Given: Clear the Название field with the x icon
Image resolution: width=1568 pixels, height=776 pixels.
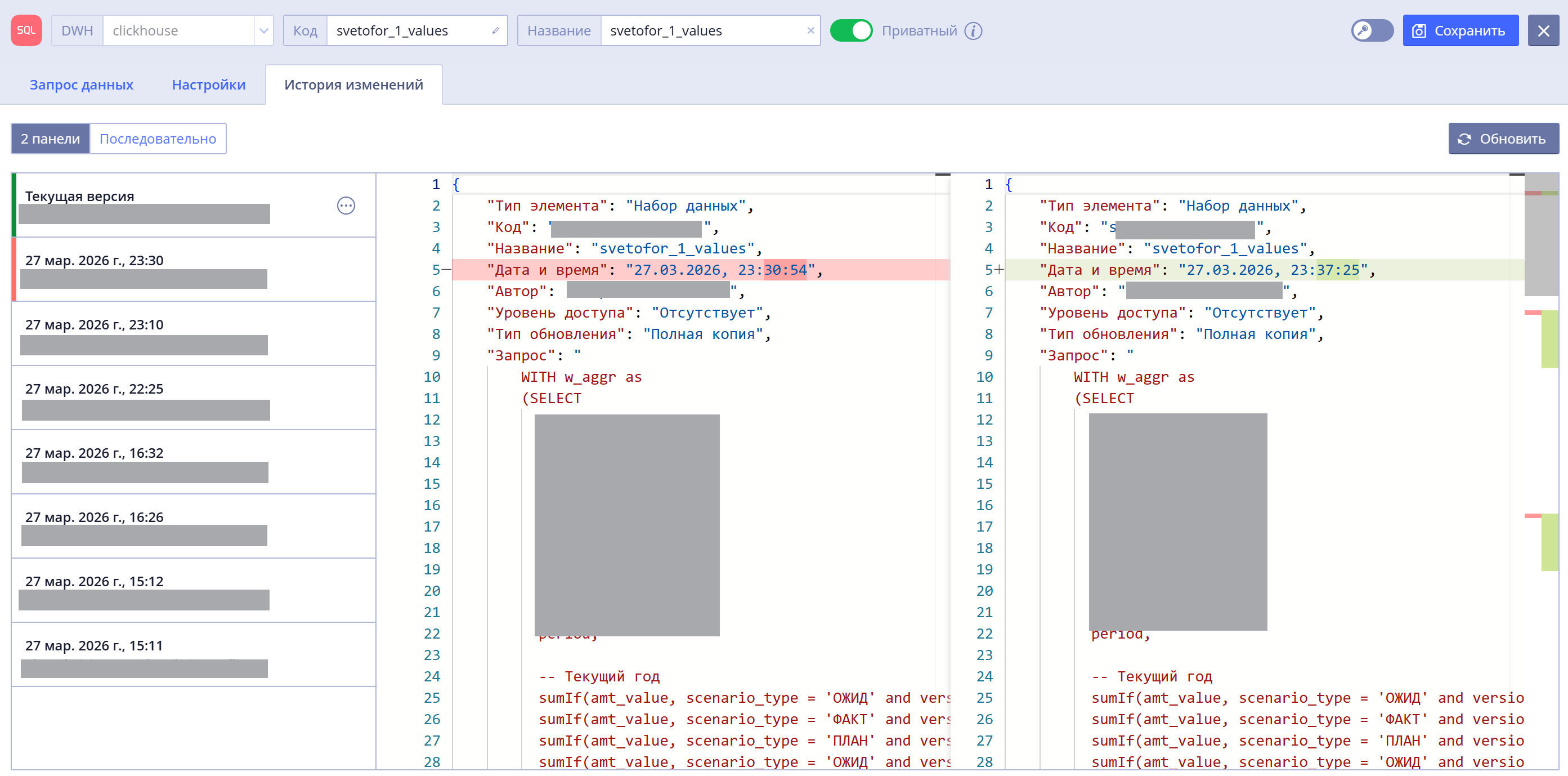Looking at the screenshot, I should [x=810, y=30].
